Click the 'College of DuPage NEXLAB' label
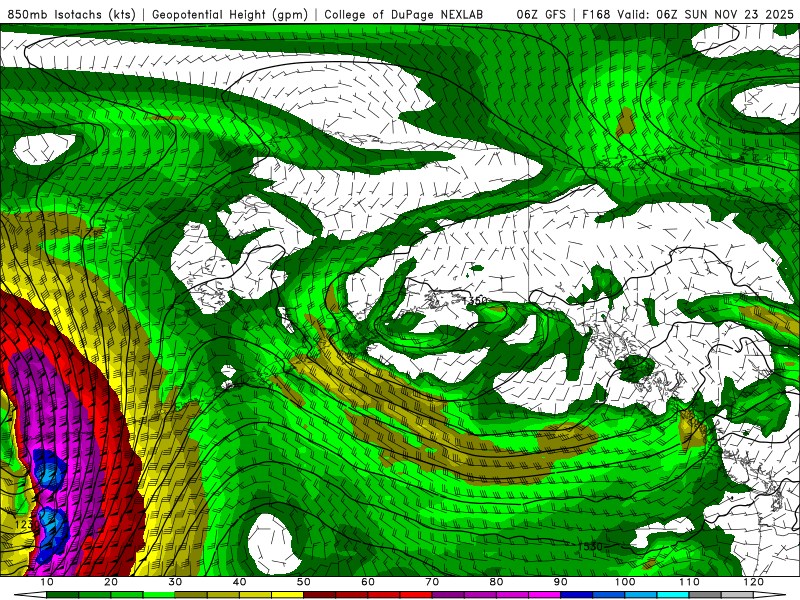 click(404, 14)
